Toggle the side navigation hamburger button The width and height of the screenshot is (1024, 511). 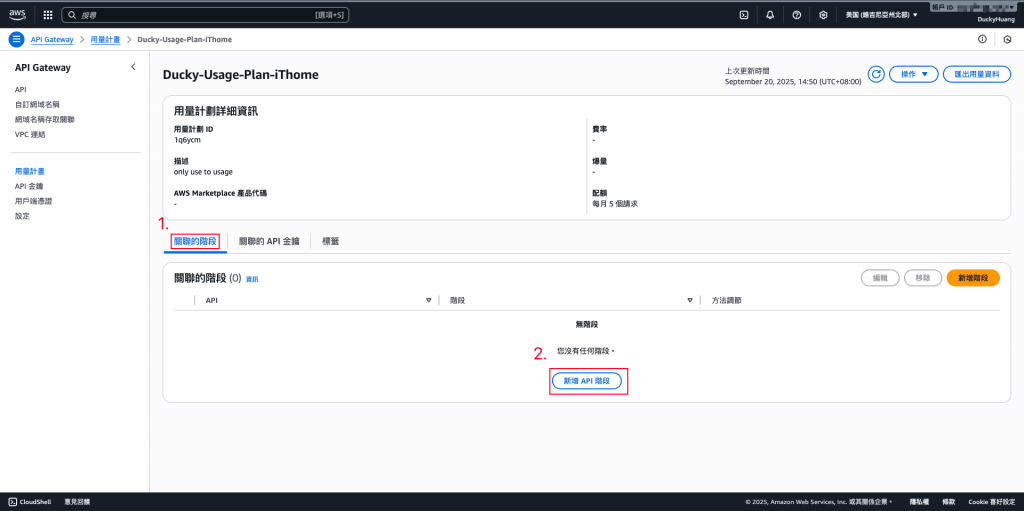click(16, 39)
